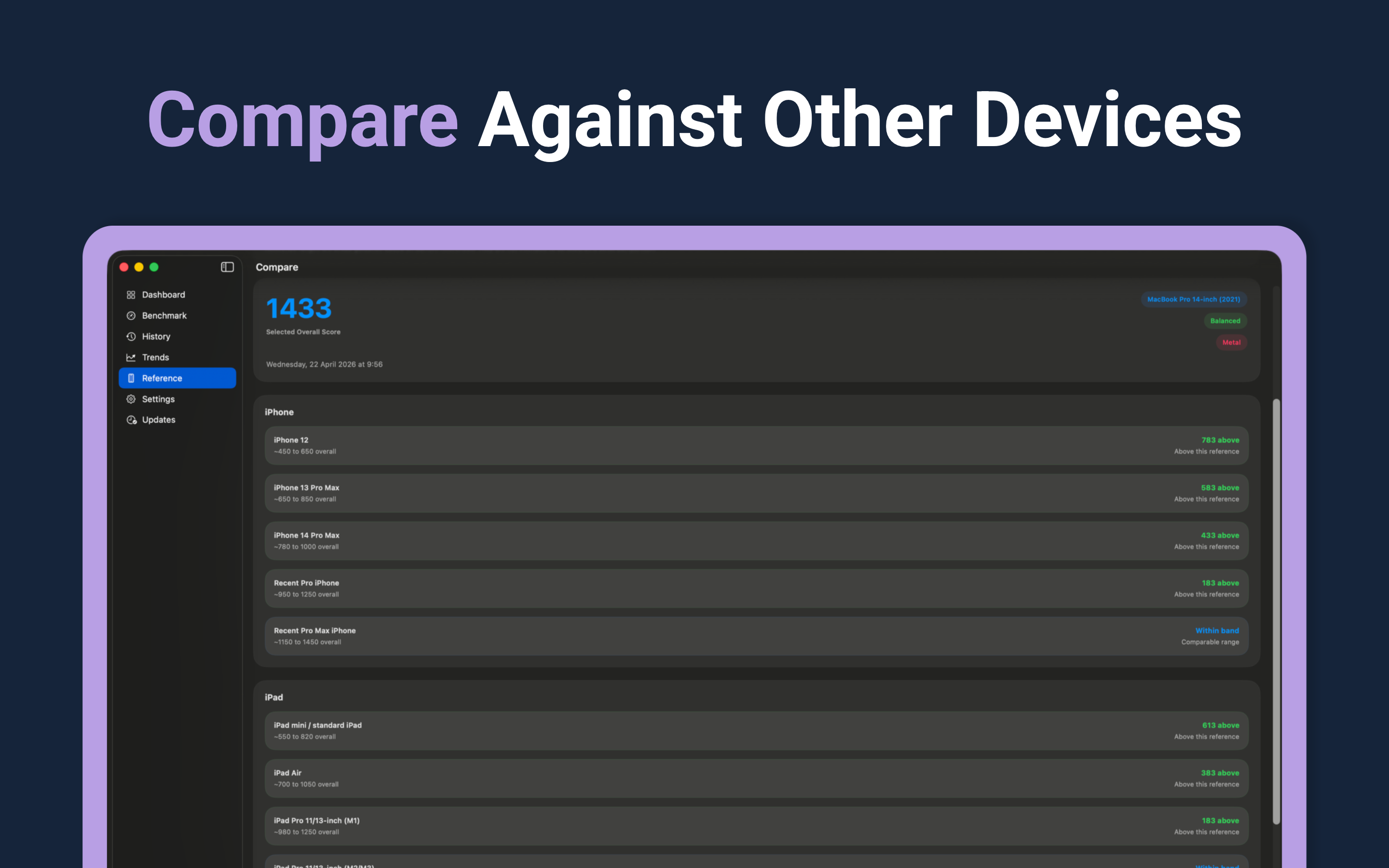Open Settings from the sidebar
1389x868 pixels.
click(x=177, y=399)
